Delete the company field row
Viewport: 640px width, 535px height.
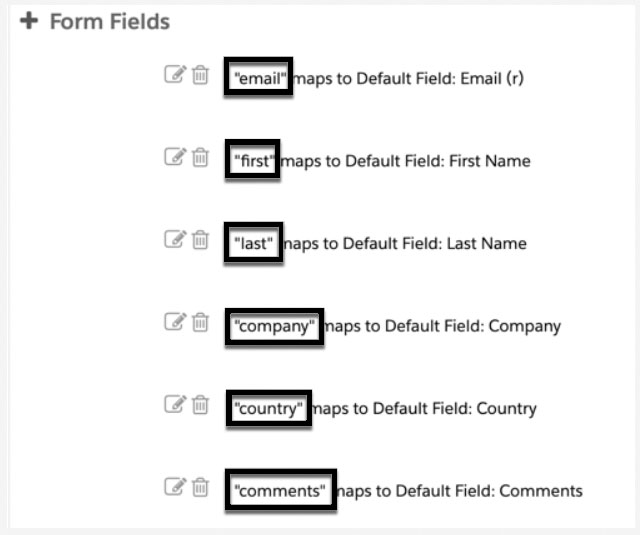[200, 322]
